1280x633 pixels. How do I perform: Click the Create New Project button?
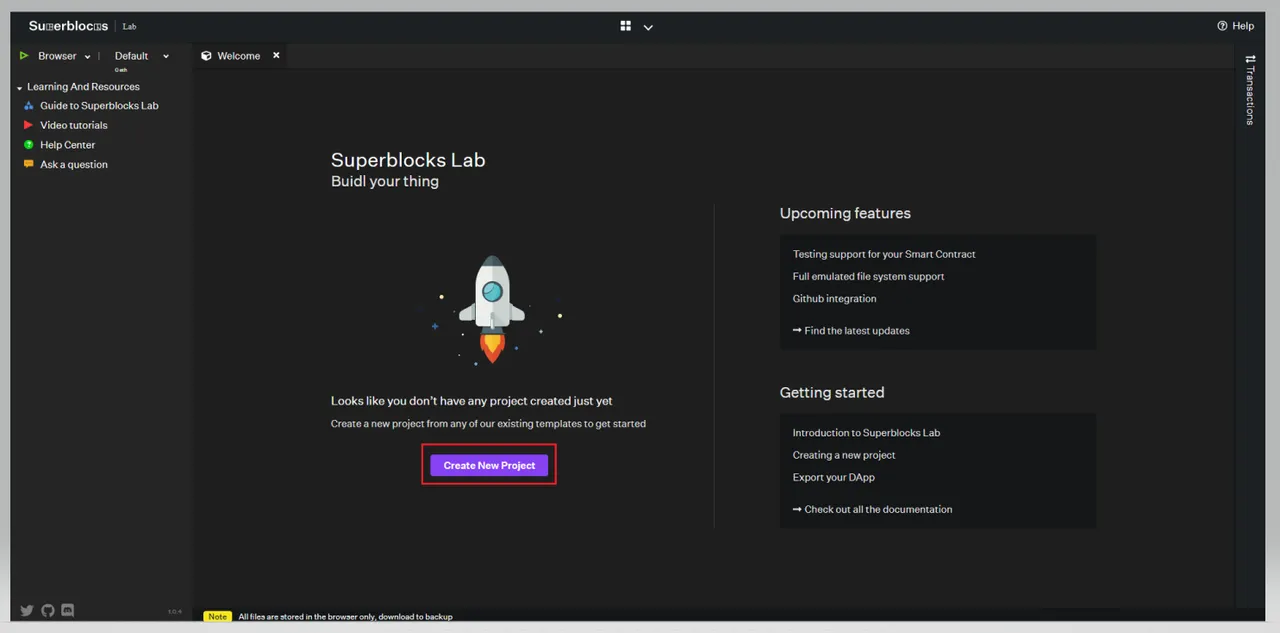[x=489, y=465]
